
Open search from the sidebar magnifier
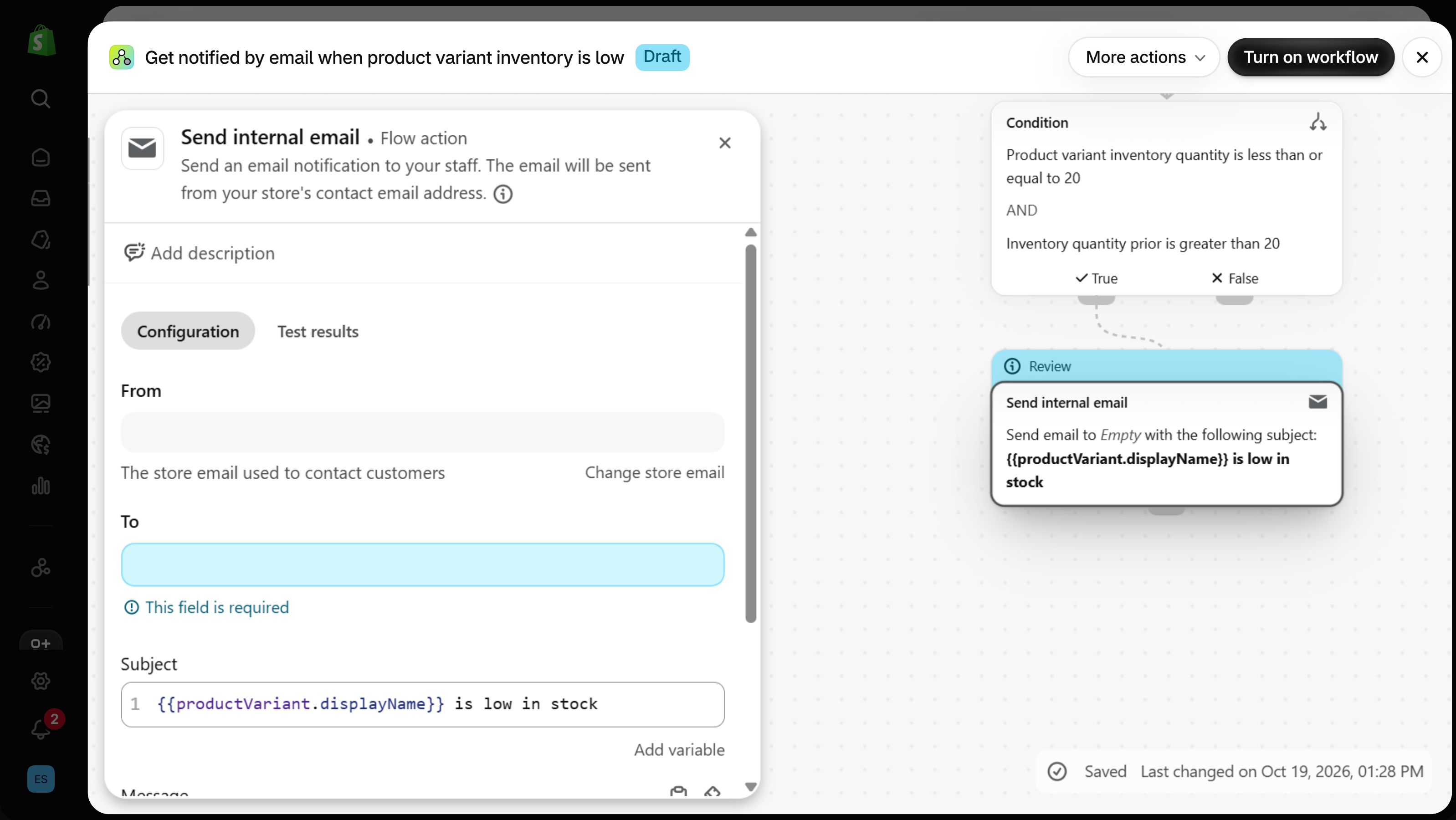(x=40, y=98)
